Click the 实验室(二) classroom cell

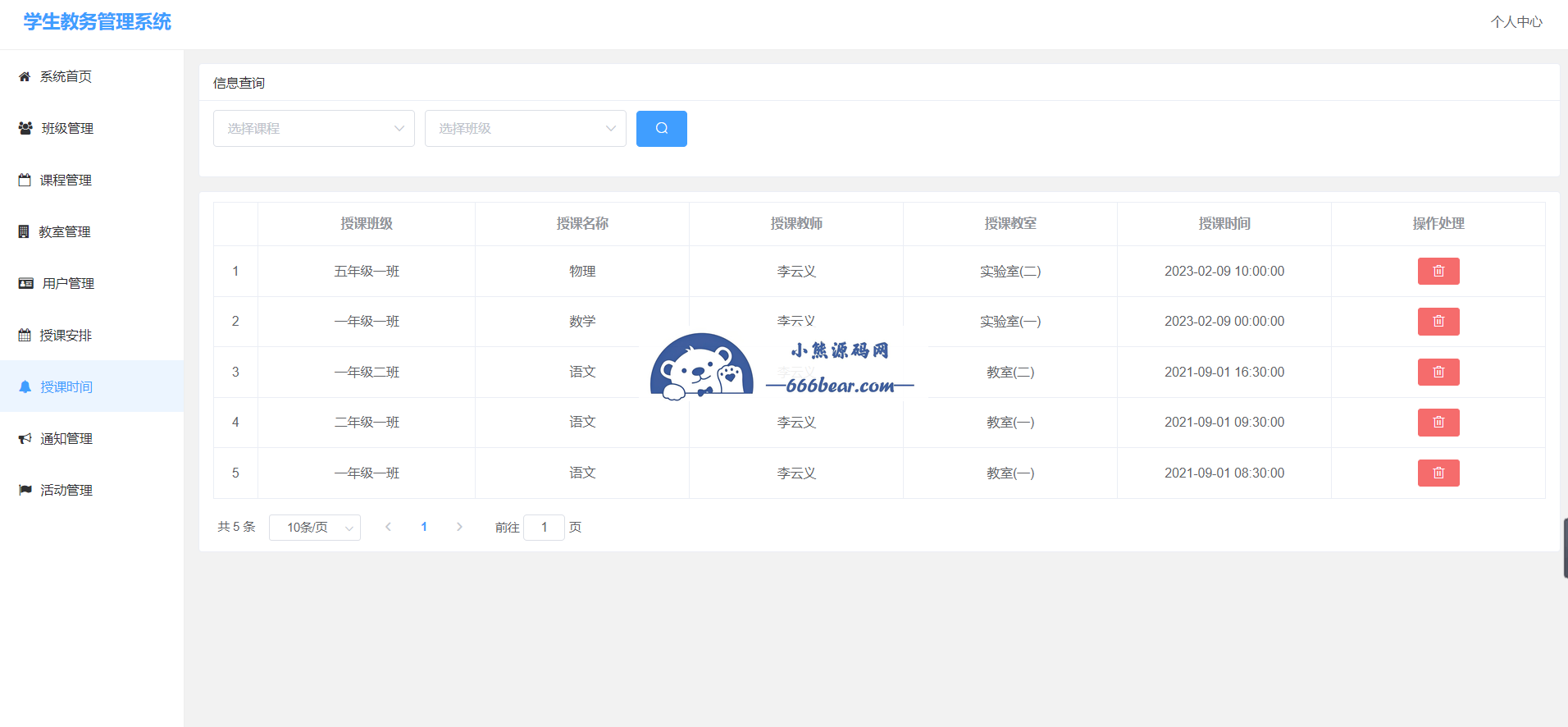point(1010,272)
